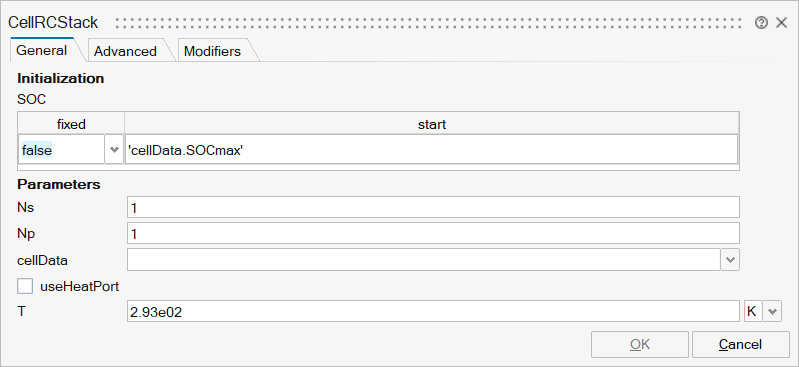Screen dimensions: 799x367
Task: Click the Ns input field
Action: (x=433, y=207)
